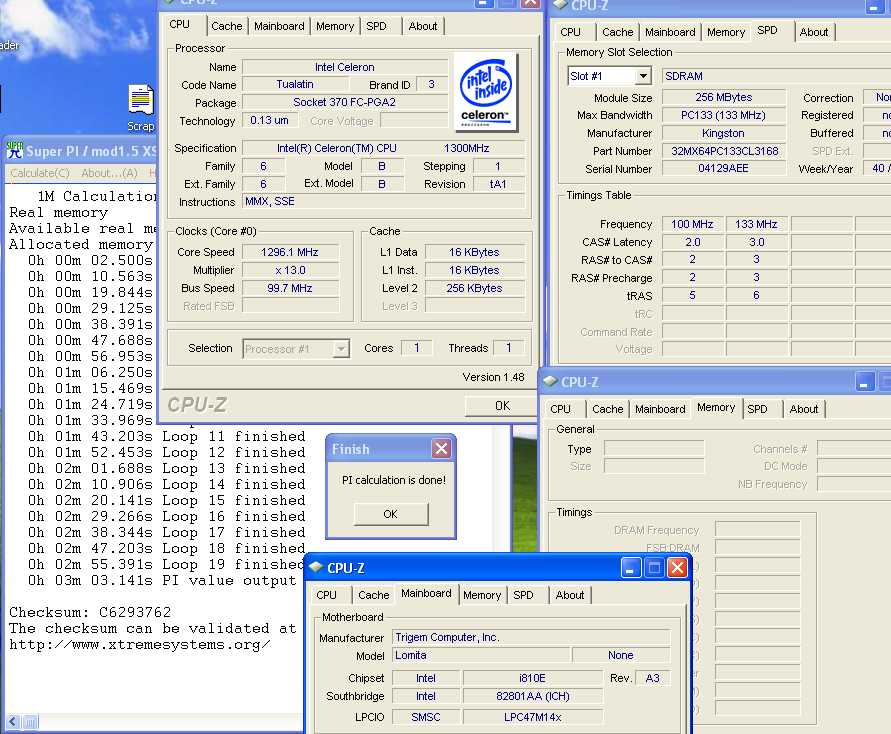
Task: Select SPD tab in CPU-Z Mainboard window
Action: 523,595
